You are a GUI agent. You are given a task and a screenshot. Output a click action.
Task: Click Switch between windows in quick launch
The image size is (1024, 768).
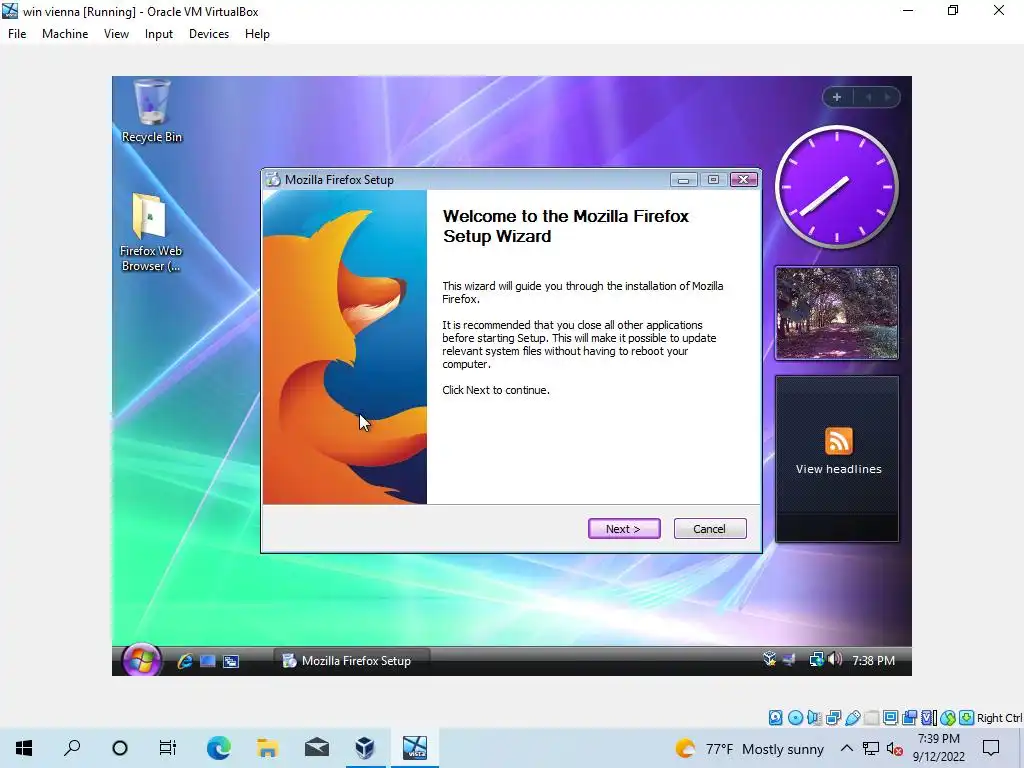tap(231, 661)
